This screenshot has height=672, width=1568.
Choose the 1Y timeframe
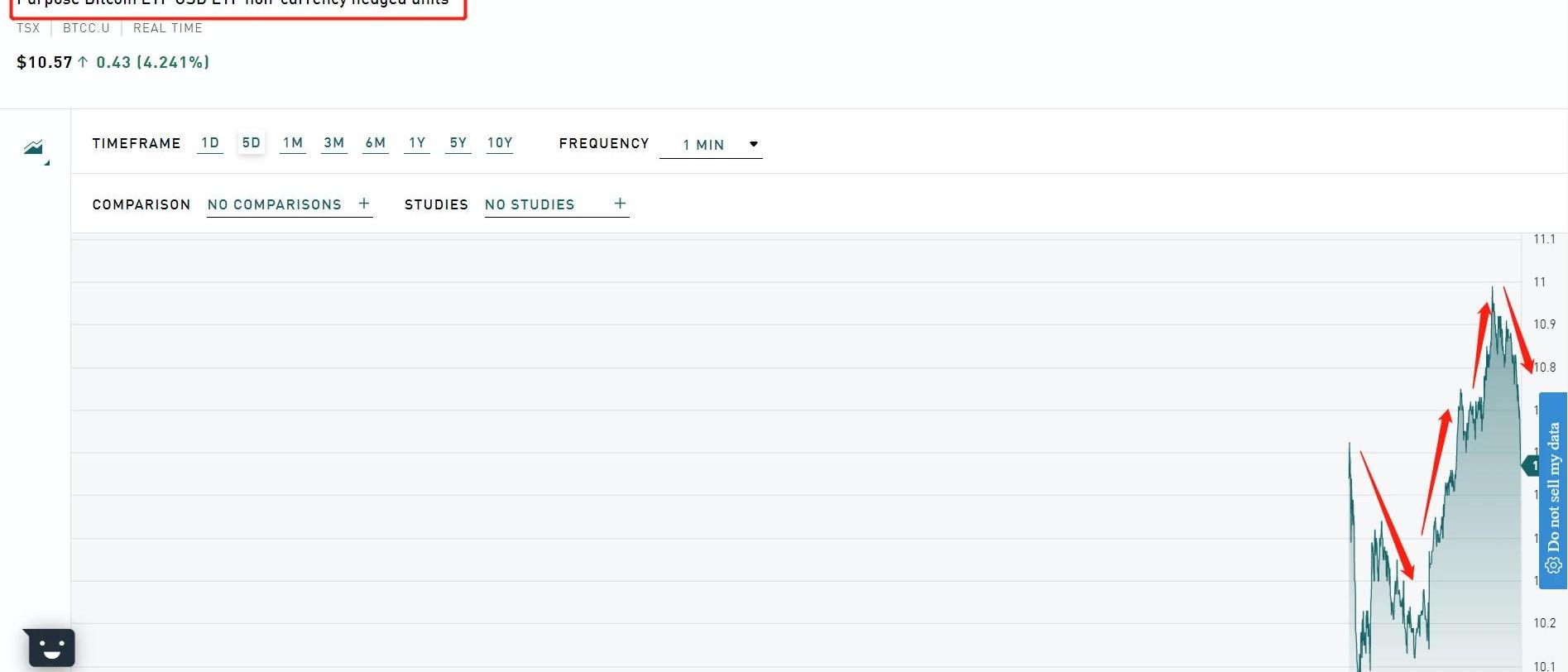(417, 143)
